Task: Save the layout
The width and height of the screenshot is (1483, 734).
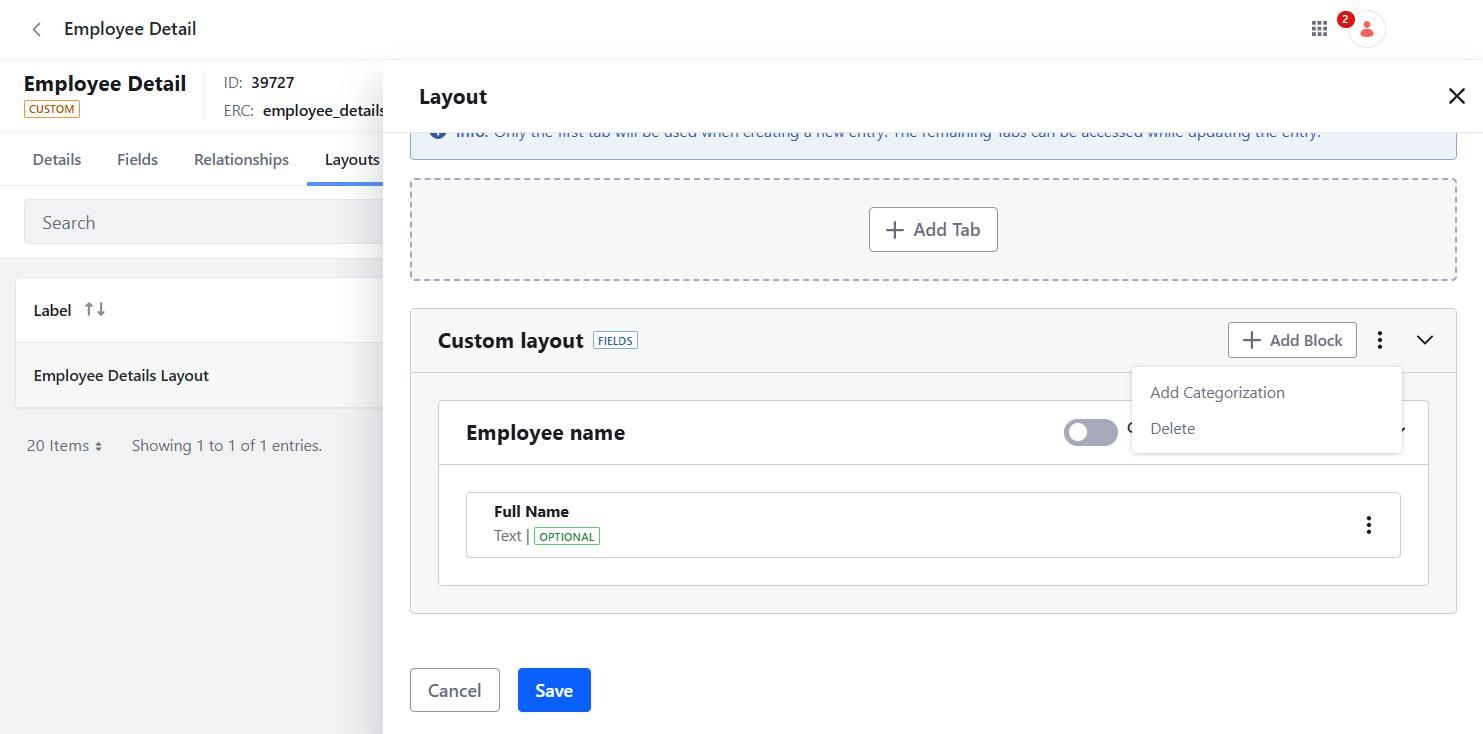Action: tap(554, 690)
